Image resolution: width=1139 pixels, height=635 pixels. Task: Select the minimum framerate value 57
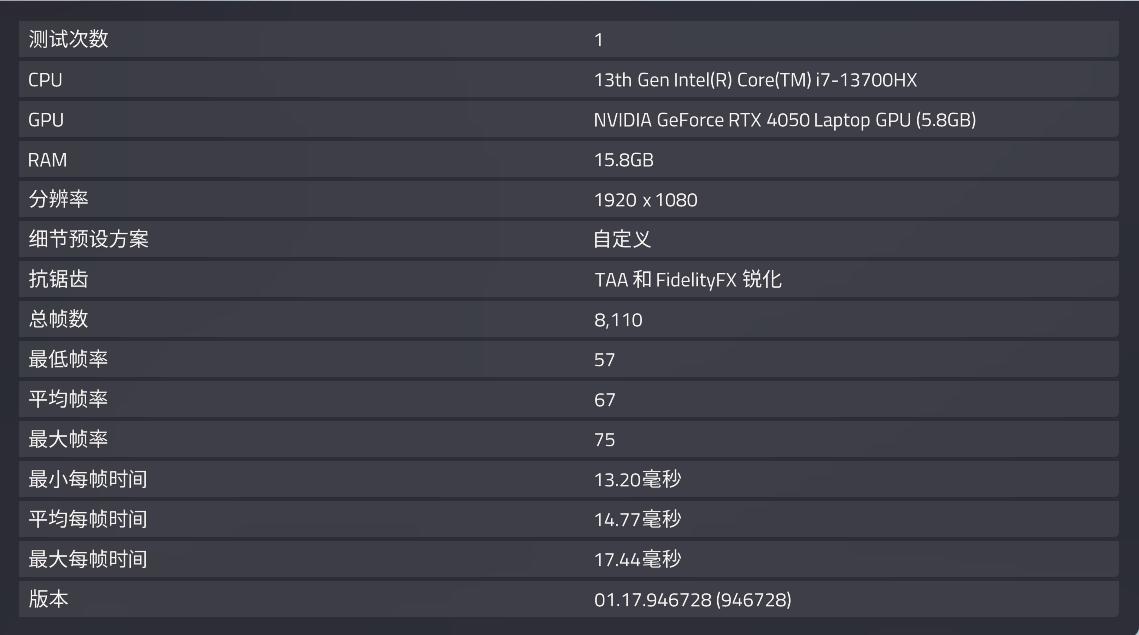pyautogui.click(x=599, y=359)
